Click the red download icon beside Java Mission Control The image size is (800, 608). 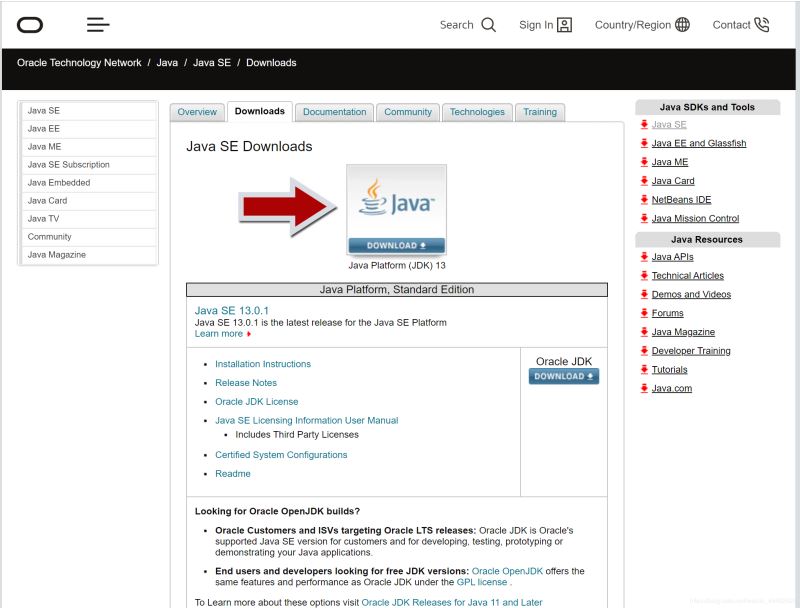[644, 218]
